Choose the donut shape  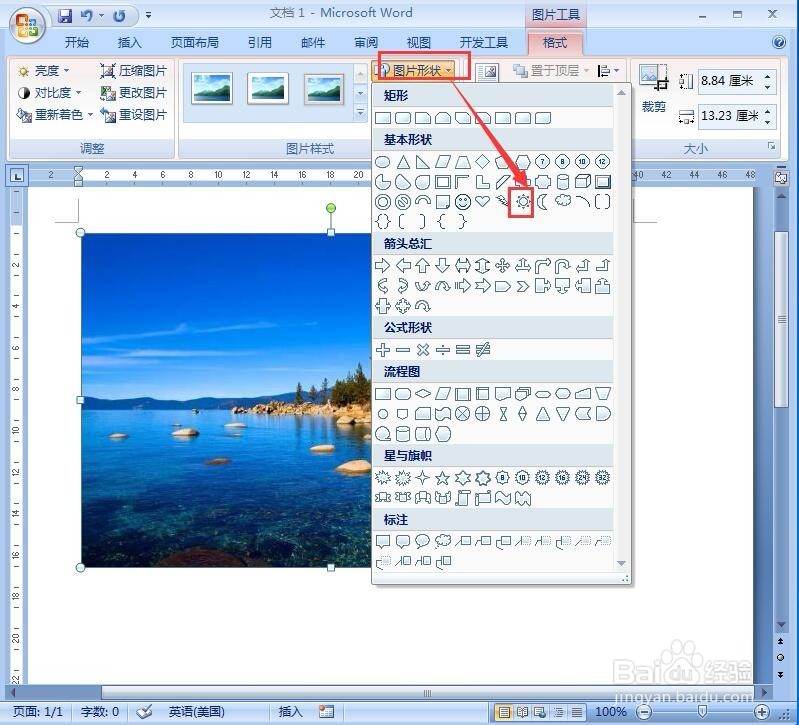point(383,202)
